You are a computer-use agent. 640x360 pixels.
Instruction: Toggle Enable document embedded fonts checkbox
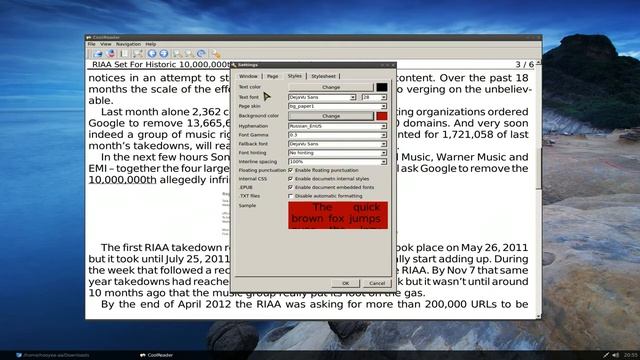tap(291, 187)
